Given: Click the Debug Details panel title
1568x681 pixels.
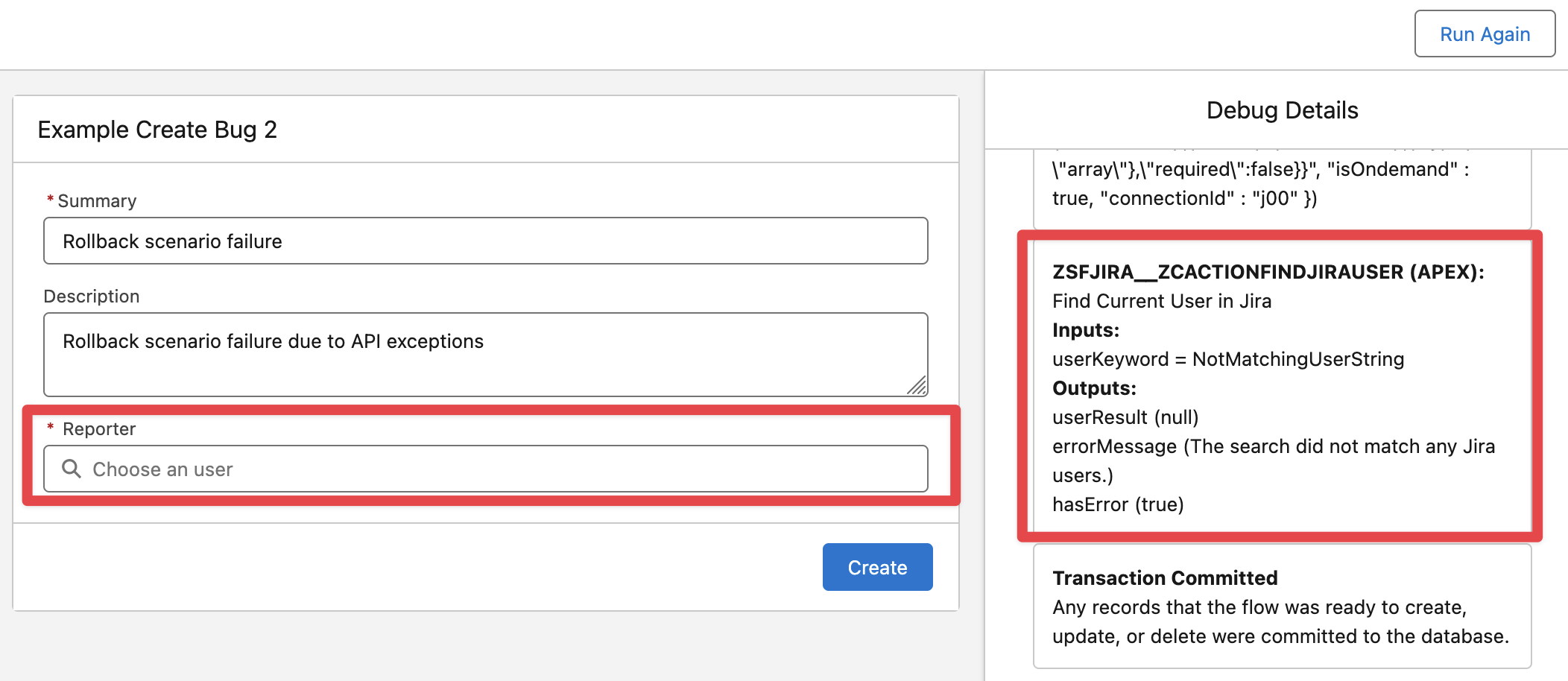Looking at the screenshot, I should pyautogui.click(x=1282, y=110).
